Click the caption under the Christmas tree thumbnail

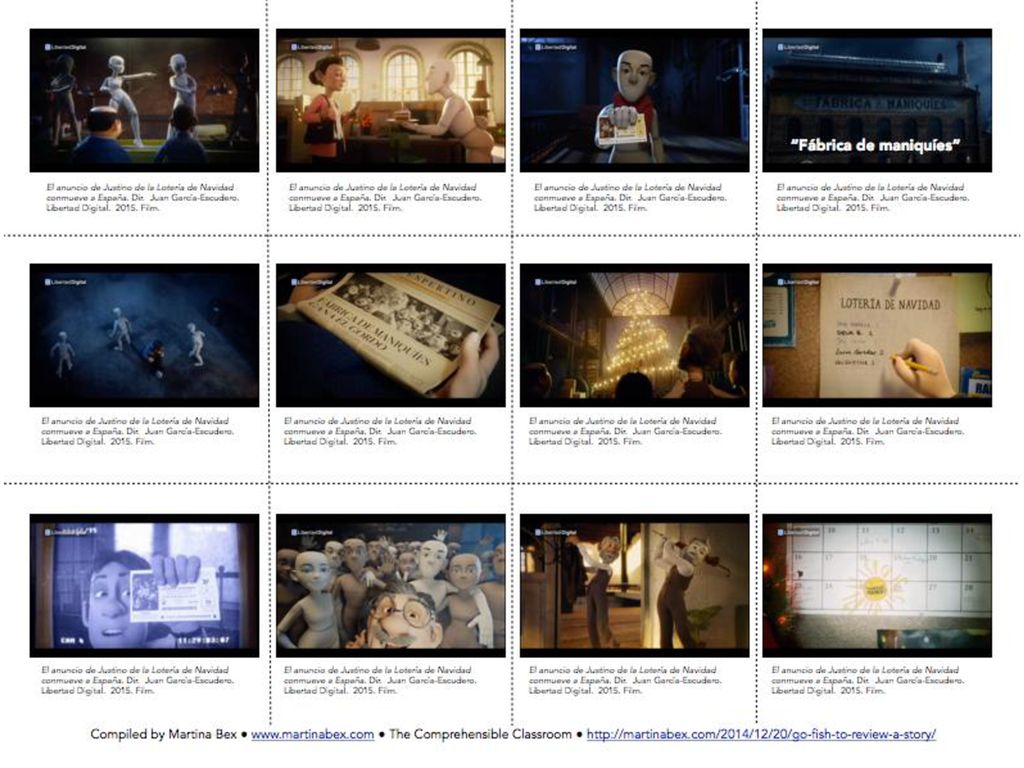pyautogui.click(x=625, y=431)
